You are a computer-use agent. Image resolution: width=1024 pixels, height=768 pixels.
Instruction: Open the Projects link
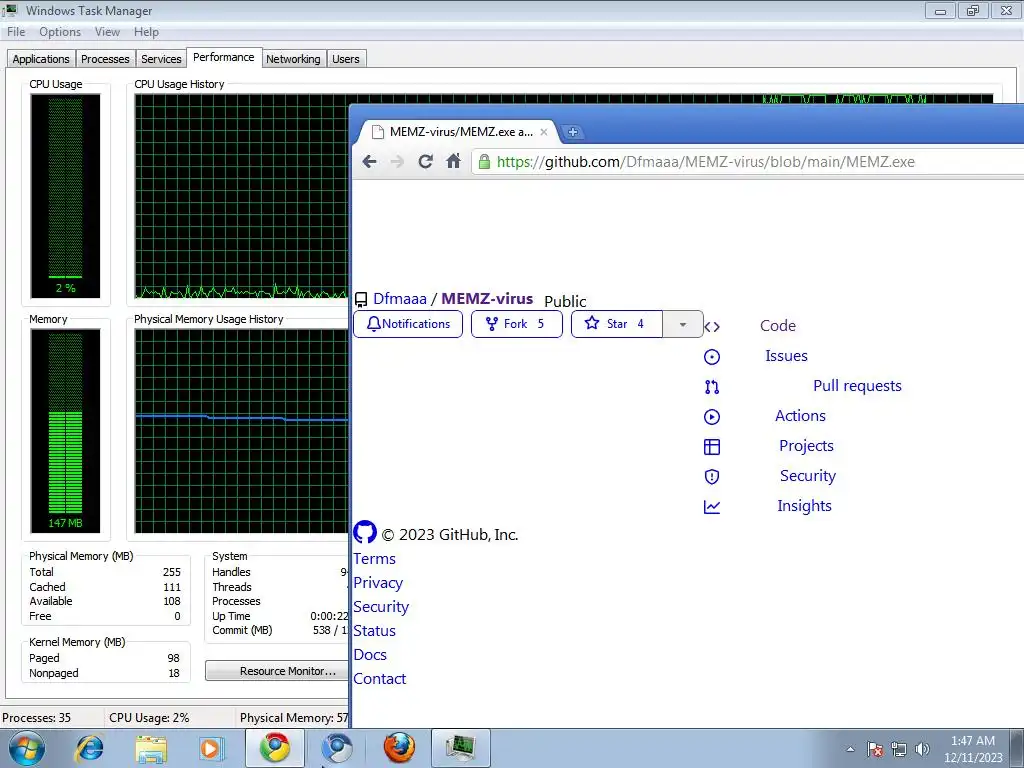click(x=806, y=446)
